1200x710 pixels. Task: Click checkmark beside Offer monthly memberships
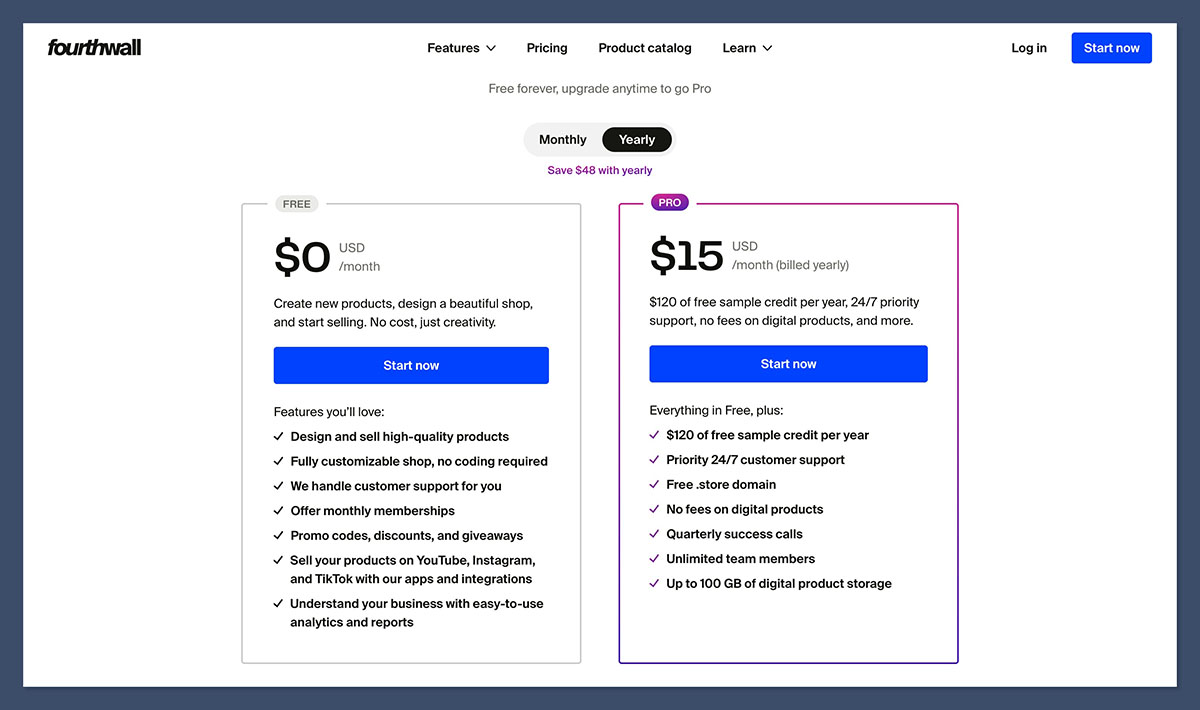click(x=279, y=510)
